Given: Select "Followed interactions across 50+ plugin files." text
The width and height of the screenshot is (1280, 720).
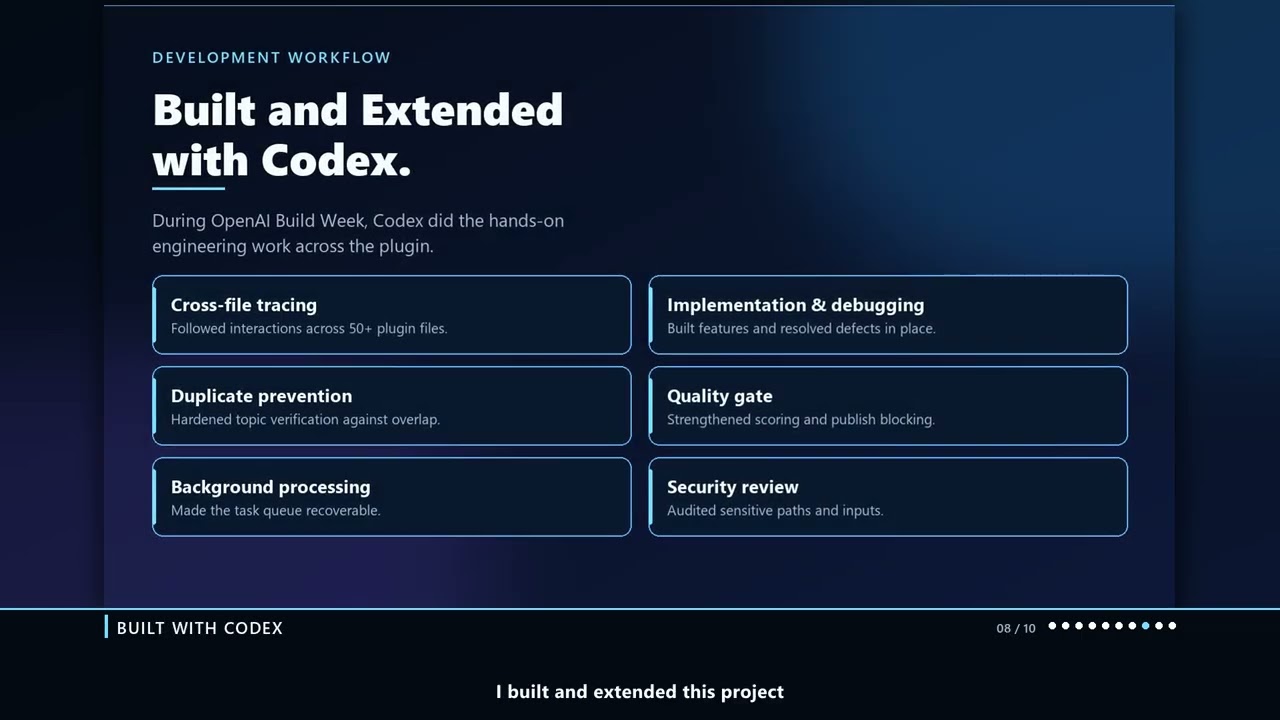Looking at the screenshot, I should click(309, 328).
